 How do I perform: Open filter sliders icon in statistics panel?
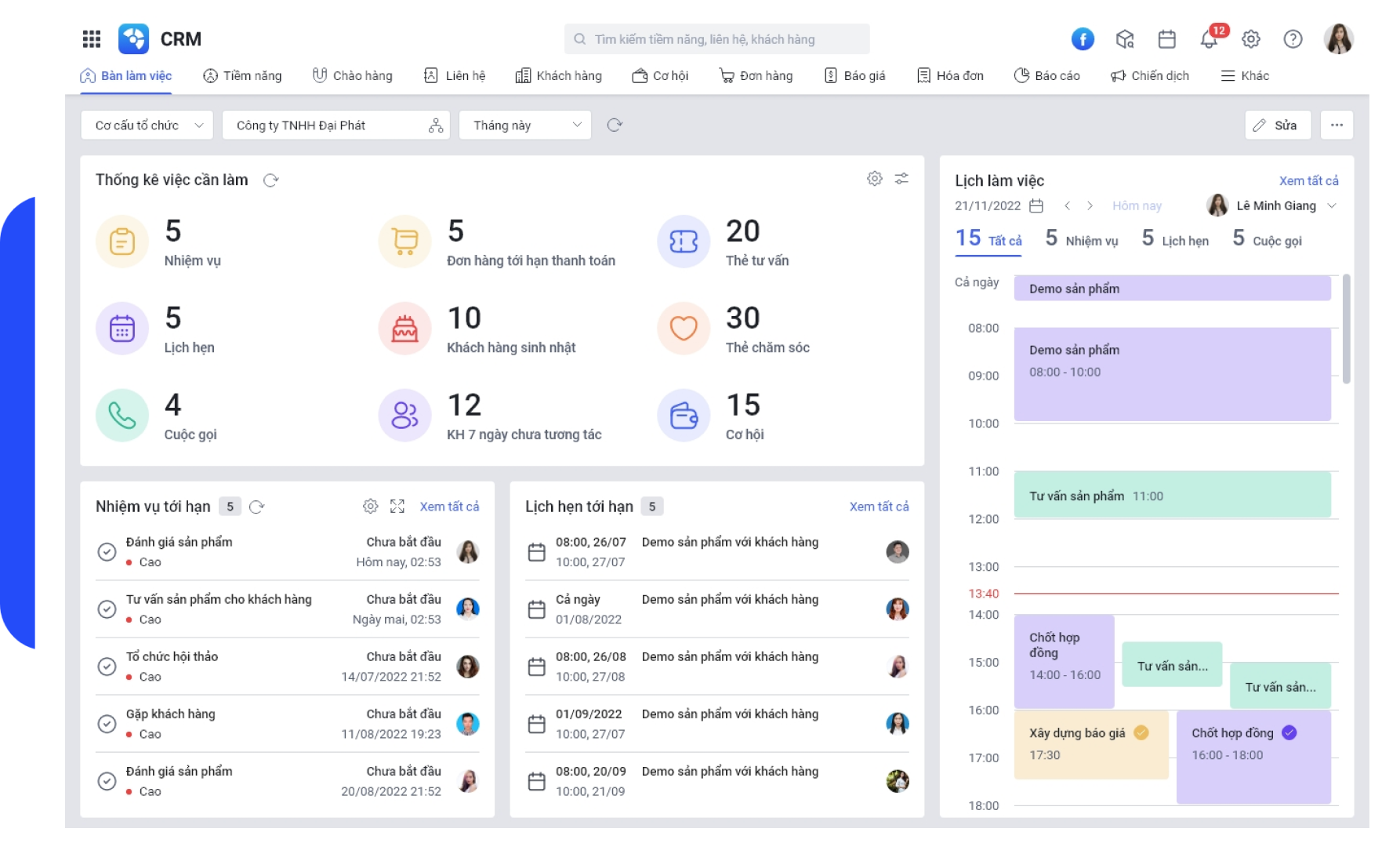(901, 179)
